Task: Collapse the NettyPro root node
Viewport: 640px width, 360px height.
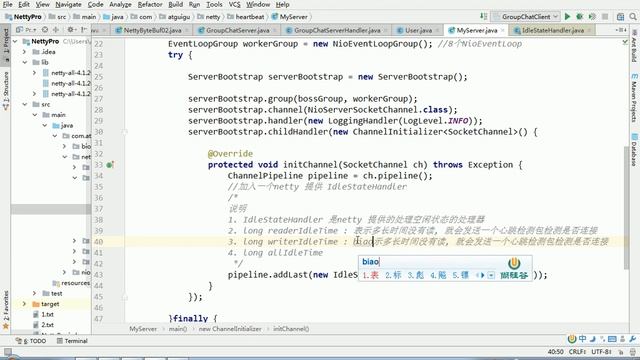Action: click(15, 41)
